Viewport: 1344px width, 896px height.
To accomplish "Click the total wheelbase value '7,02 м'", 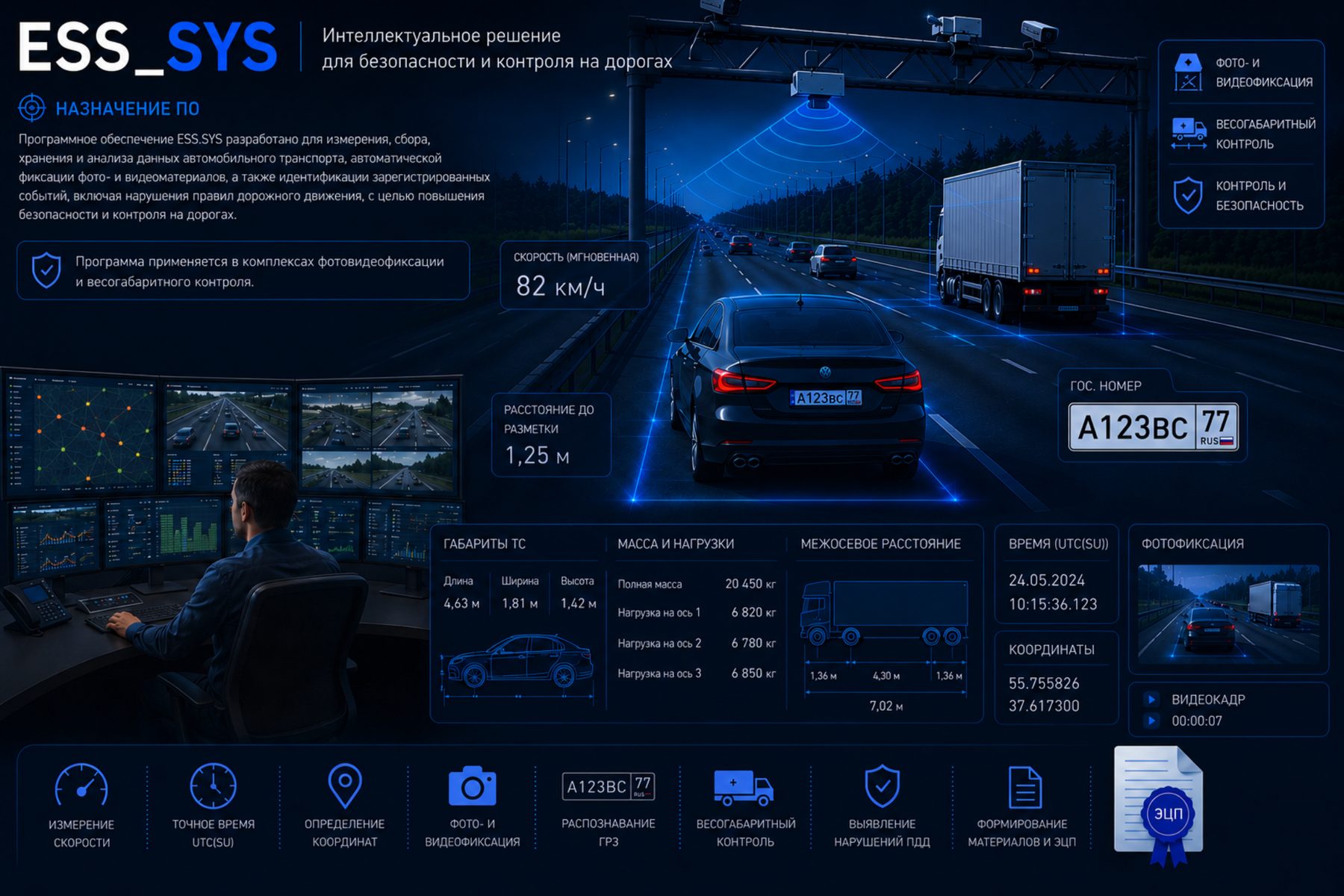I will point(886,706).
